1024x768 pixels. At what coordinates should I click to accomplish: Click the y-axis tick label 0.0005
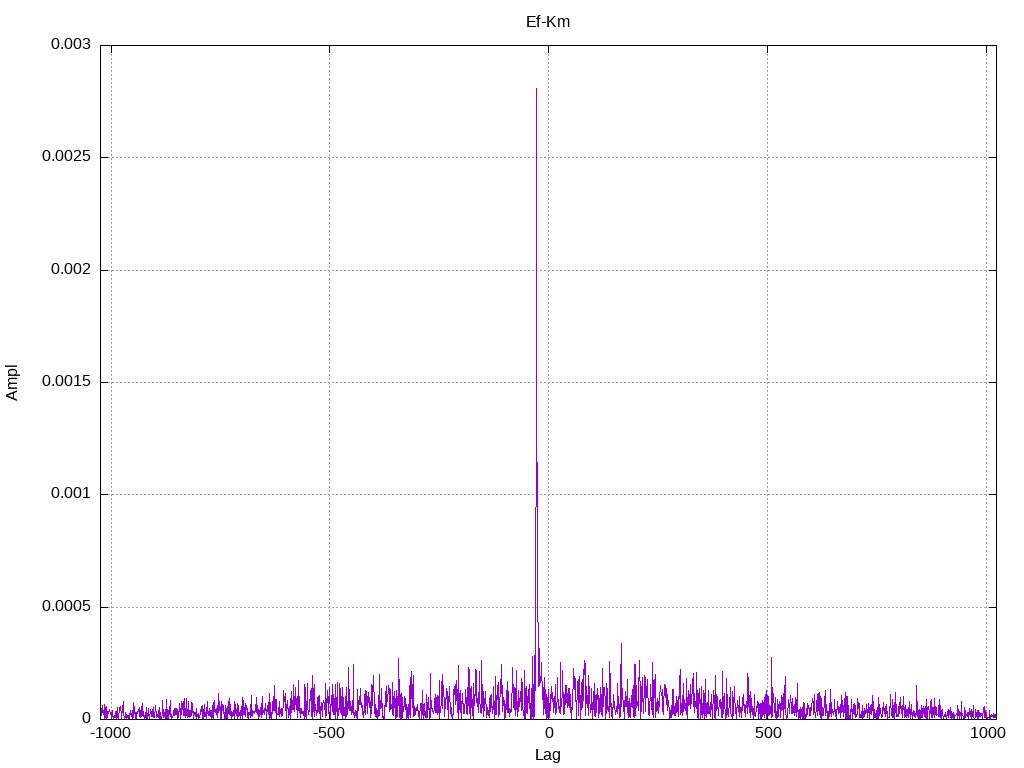(66, 607)
